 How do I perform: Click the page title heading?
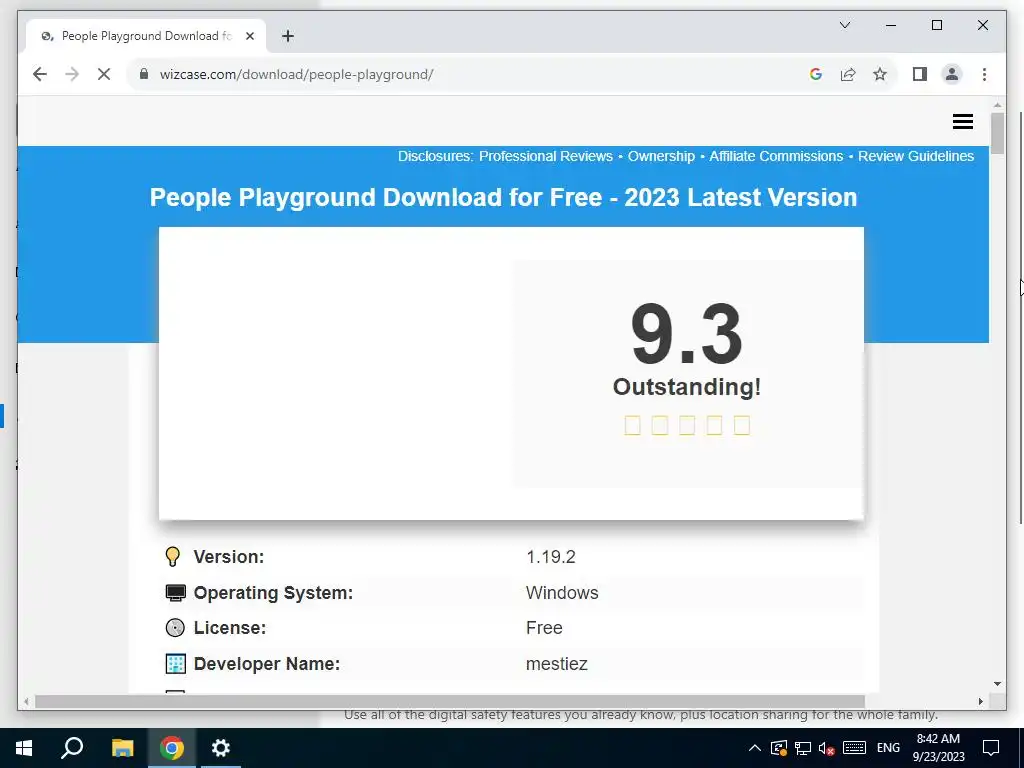coord(503,197)
